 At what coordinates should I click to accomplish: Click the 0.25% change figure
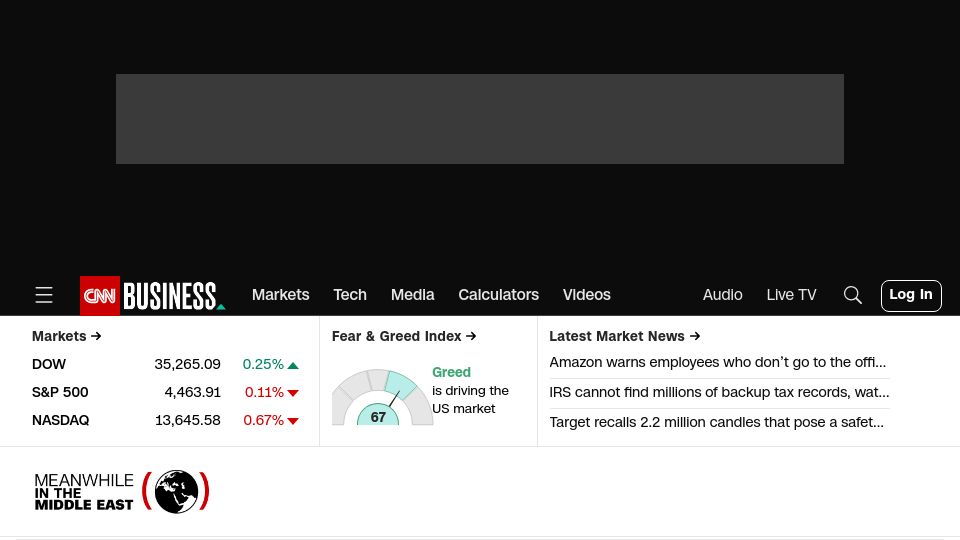pyautogui.click(x=263, y=364)
